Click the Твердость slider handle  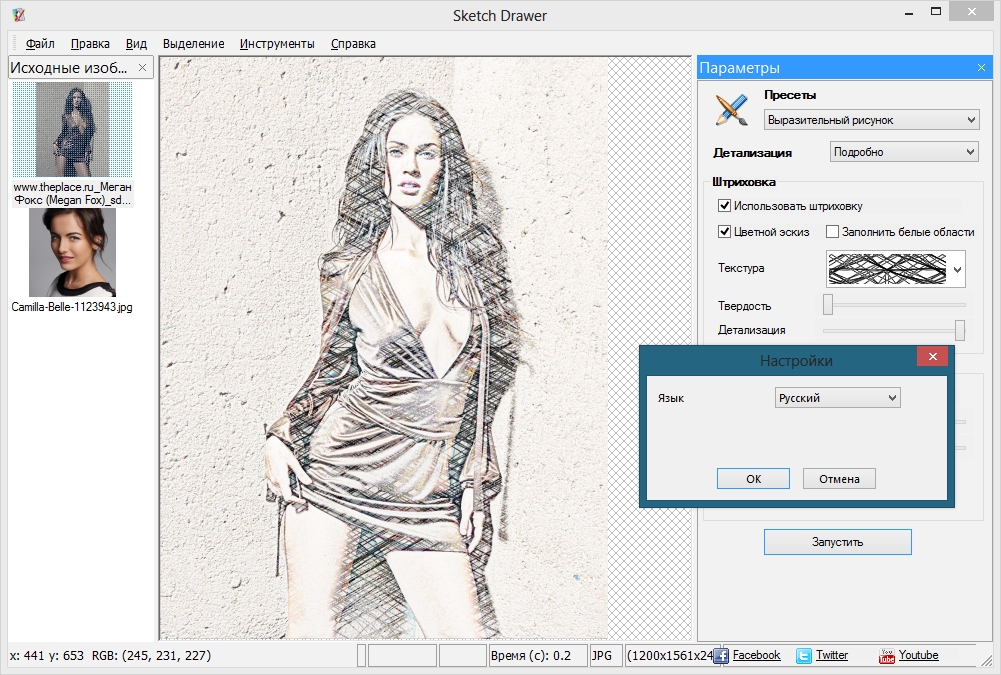(x=828, y=304)
